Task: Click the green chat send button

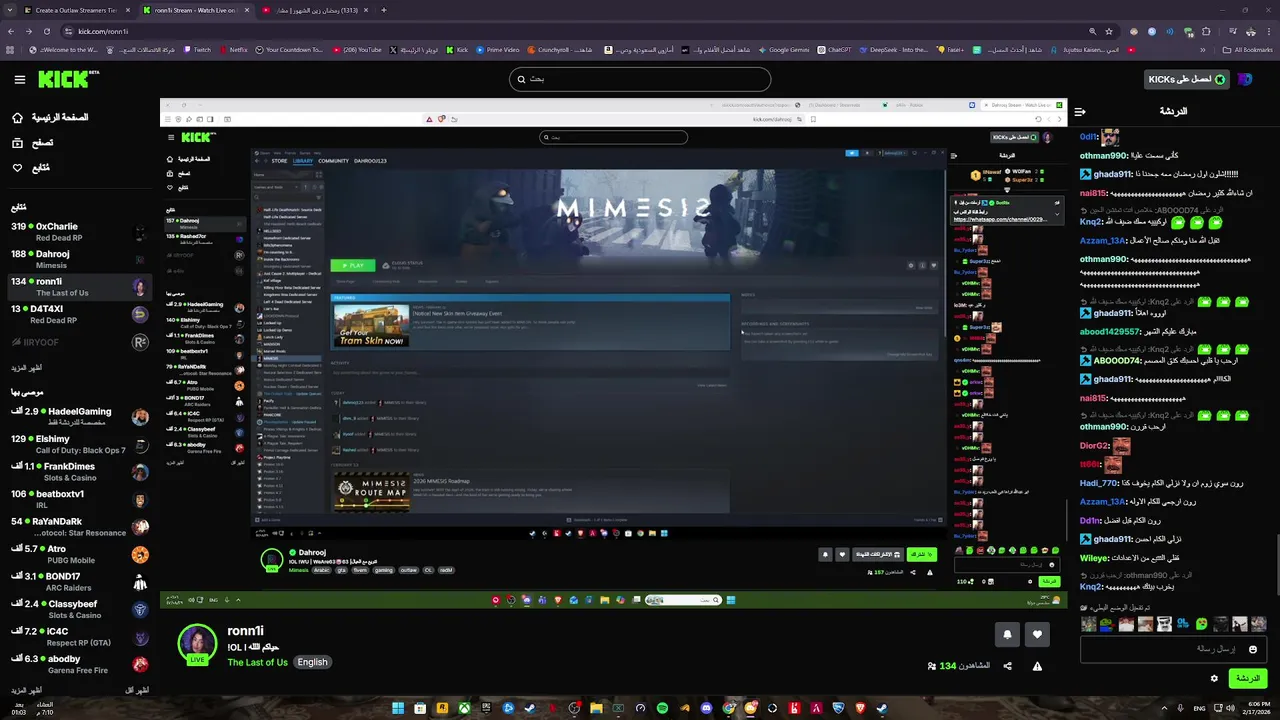Action: [x=1247, y=678]
